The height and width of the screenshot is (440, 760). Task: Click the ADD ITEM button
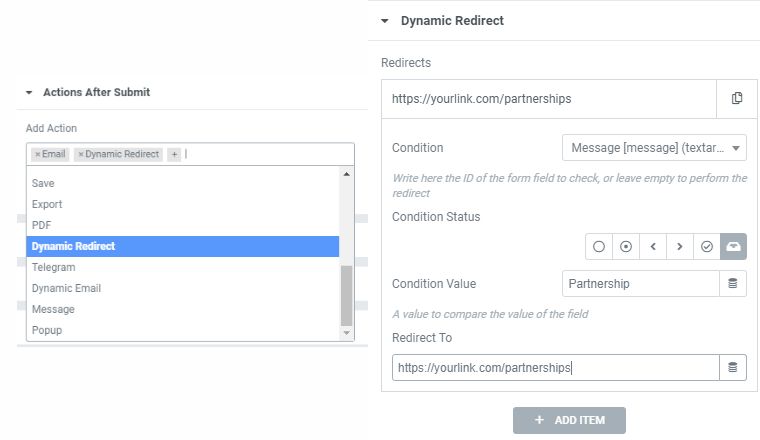tap(569, 420)
